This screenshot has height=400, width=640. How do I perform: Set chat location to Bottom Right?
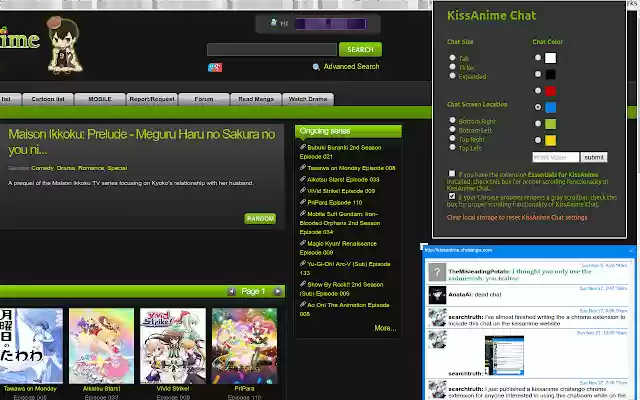[452, 120]
